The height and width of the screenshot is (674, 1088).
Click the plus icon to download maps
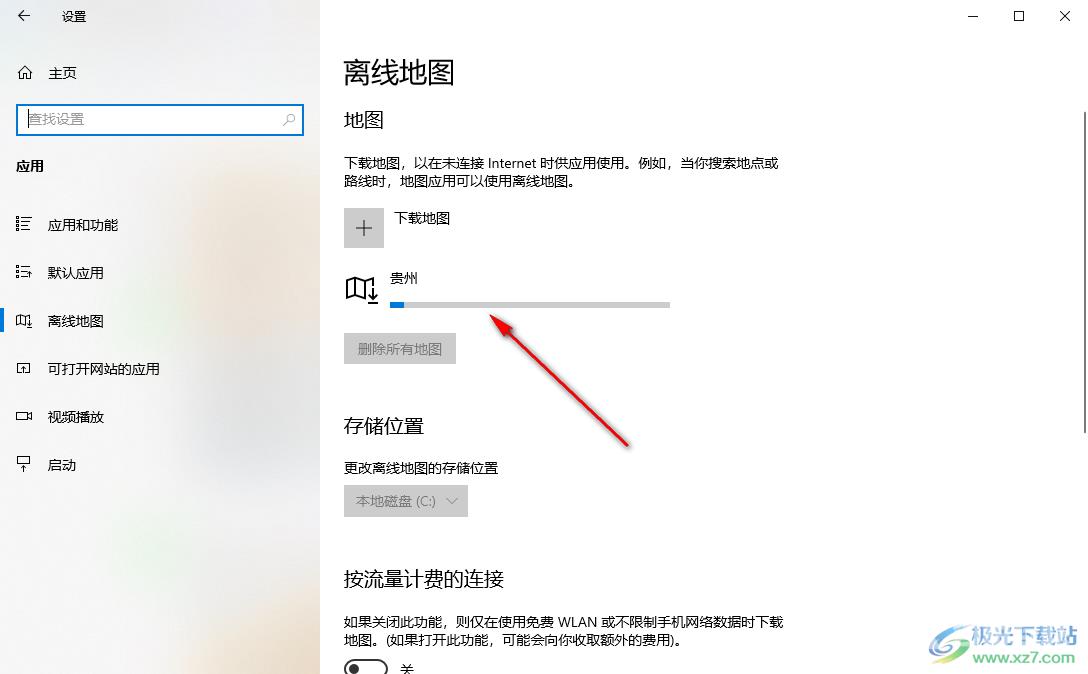point(364,228)
